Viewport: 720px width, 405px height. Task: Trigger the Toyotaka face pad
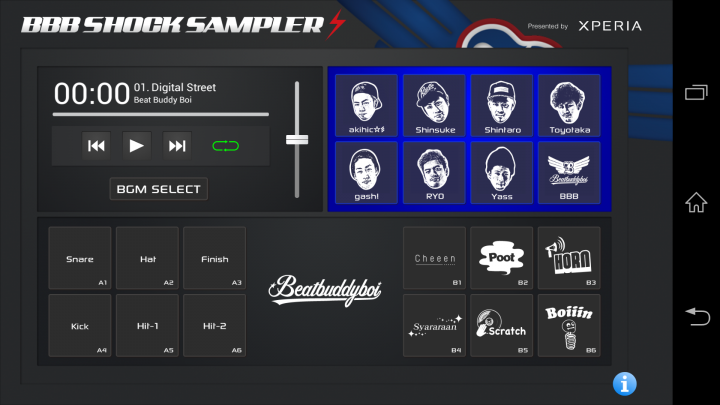point(569,105)
